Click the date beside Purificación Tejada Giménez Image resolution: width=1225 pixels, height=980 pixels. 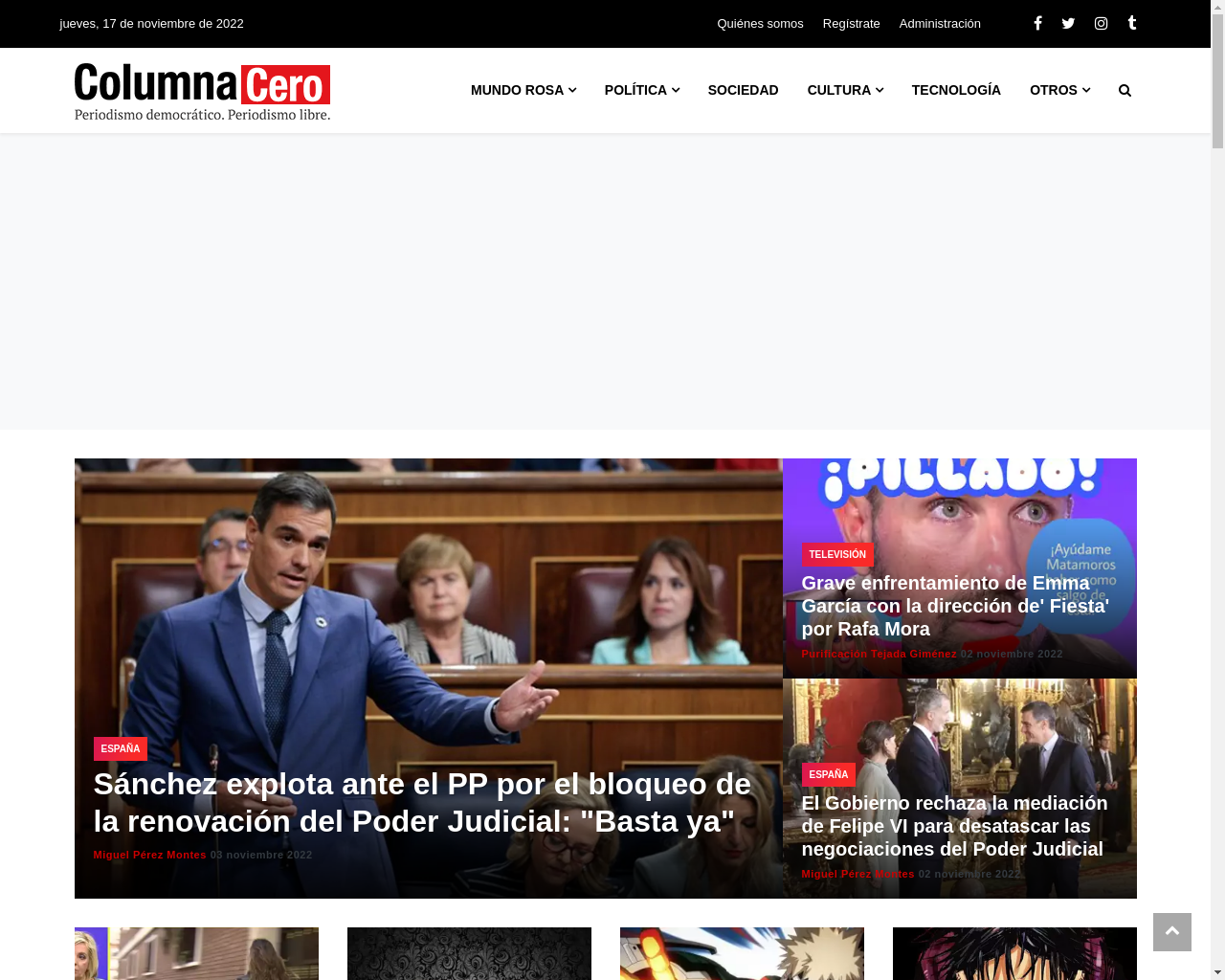click(1012, 654)
